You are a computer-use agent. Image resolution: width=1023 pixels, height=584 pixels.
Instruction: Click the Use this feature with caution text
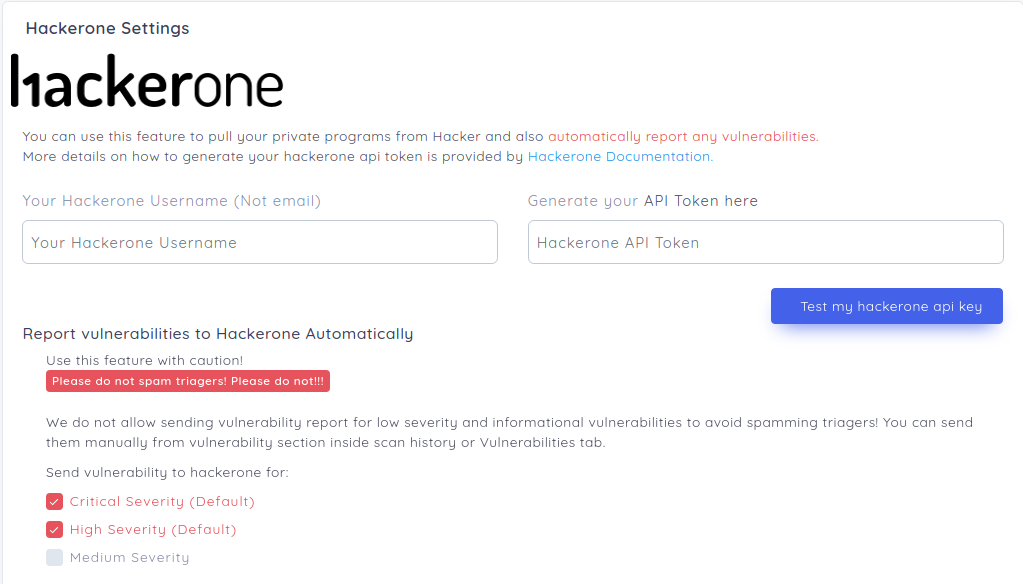144,360
